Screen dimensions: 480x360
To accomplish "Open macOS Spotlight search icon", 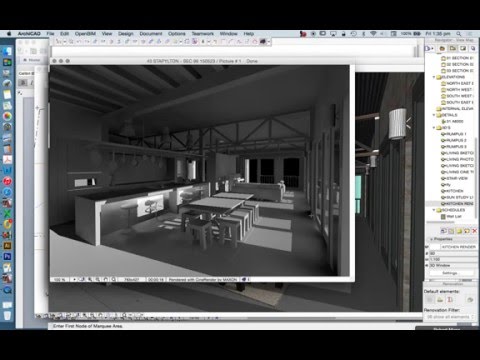I will [459, 34].
